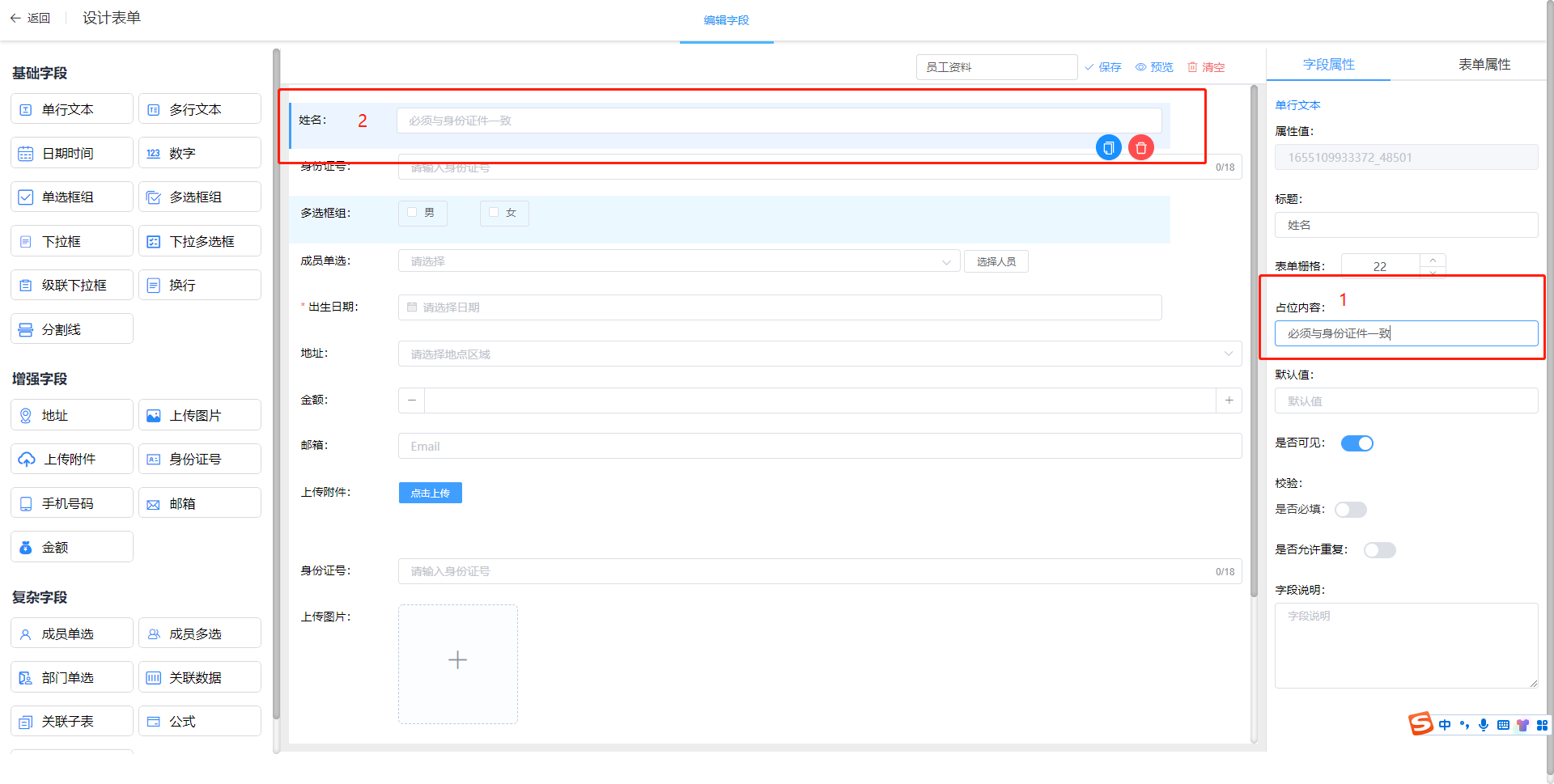Check the male checkbox option
Screen dimensions: 1554x784
[x=413, y=213]
